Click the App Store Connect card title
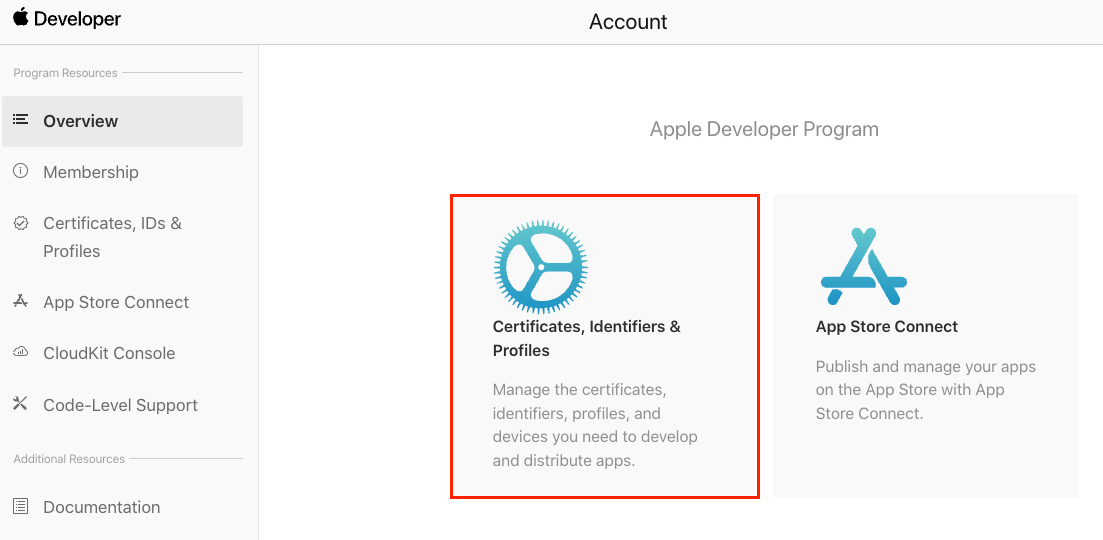The width and height of the screenshot is (1103, 540). tap(886, 327)
